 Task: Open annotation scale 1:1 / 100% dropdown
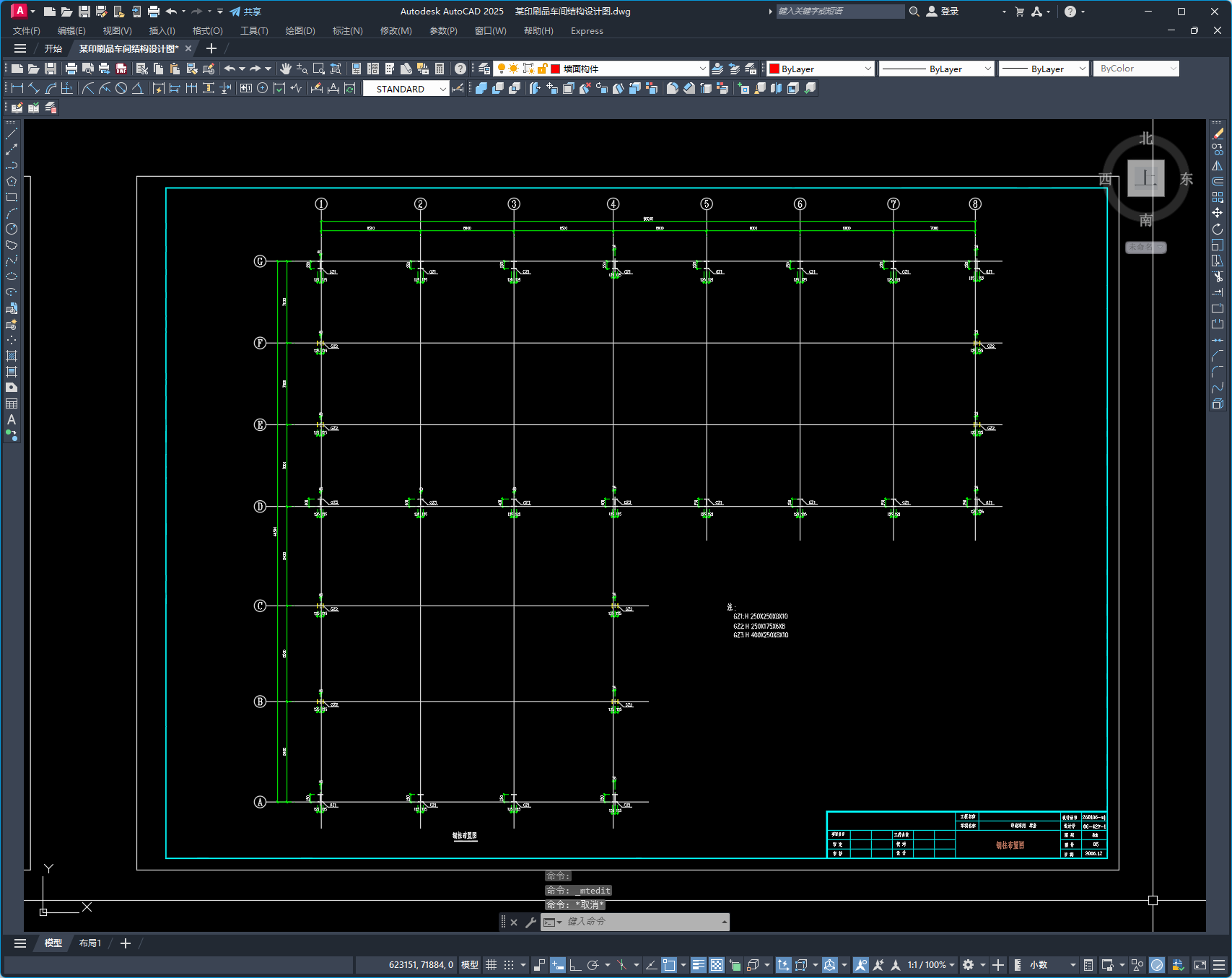click(931, 965)
